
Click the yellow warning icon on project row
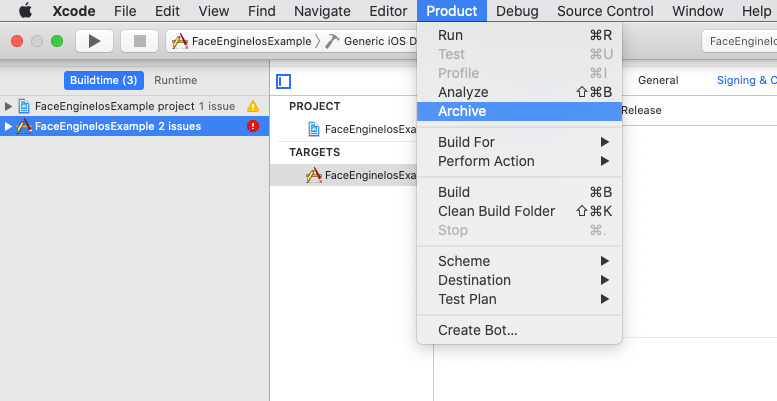pyautogui.click(x=253, y=106)
